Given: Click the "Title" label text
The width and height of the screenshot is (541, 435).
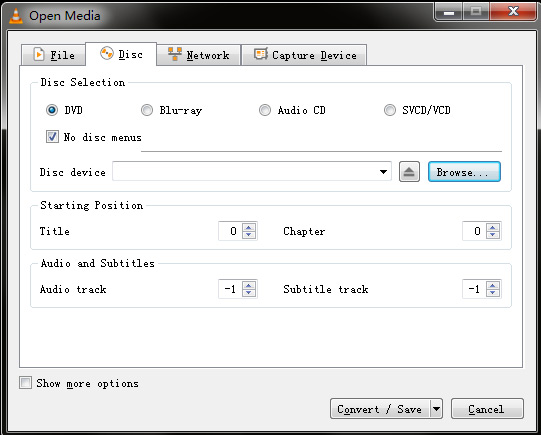Looking at the screenshot, I should point(55,231).
